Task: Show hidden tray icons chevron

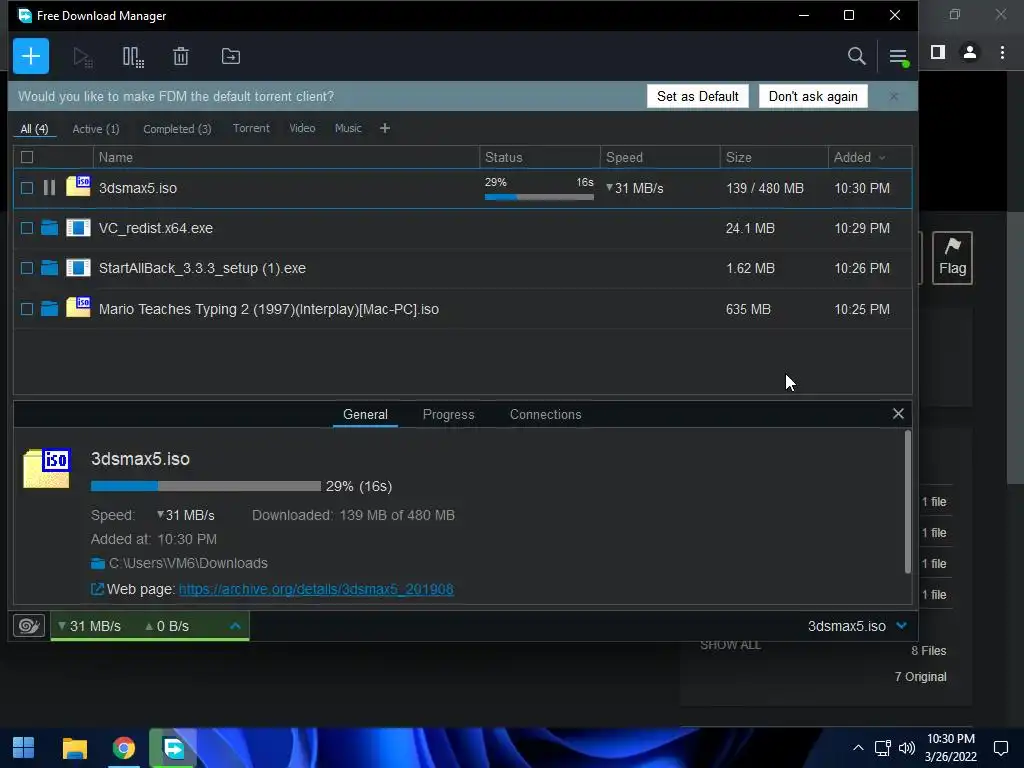Action: [x=858, y=748]
